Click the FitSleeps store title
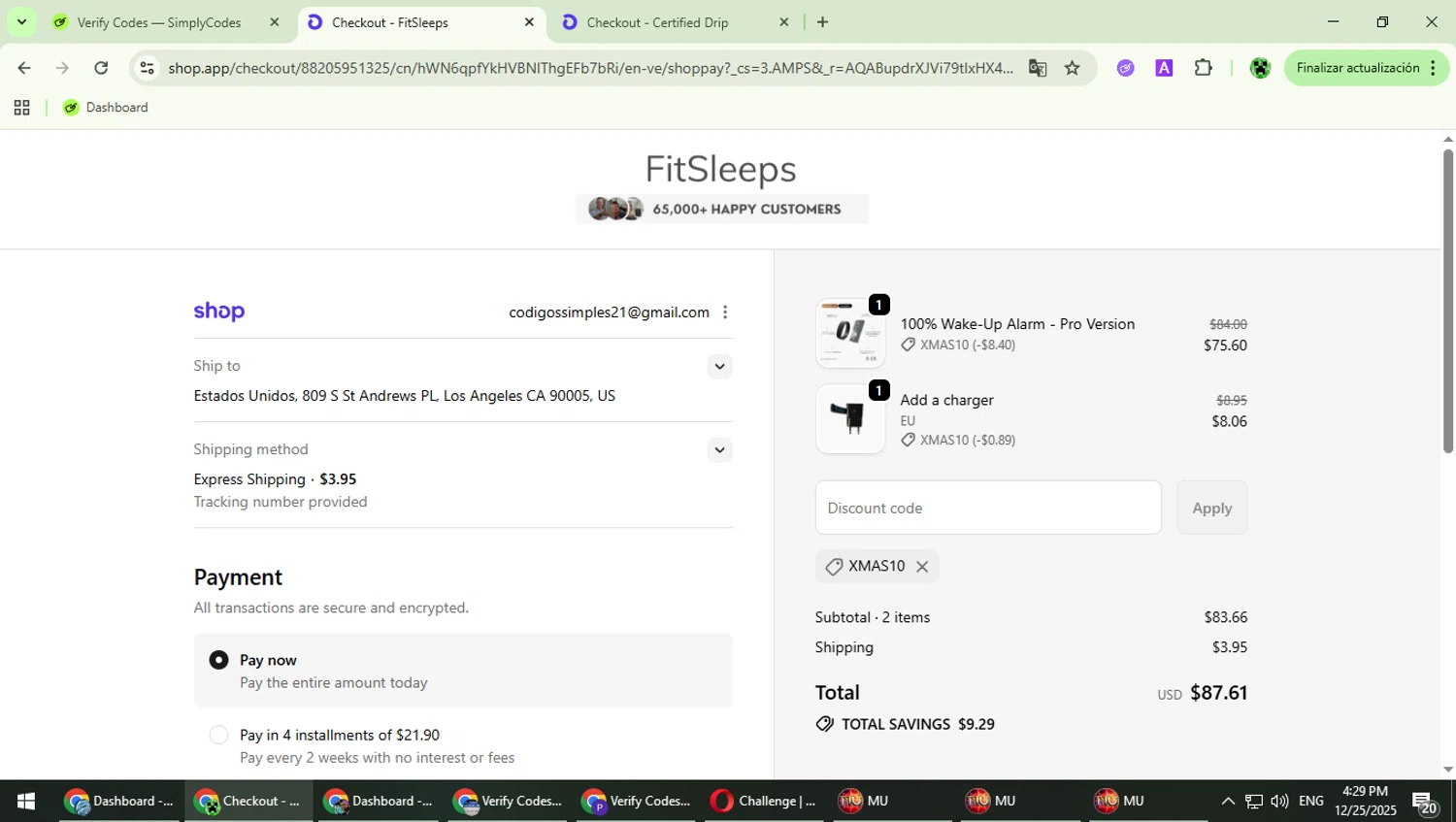 720,169
